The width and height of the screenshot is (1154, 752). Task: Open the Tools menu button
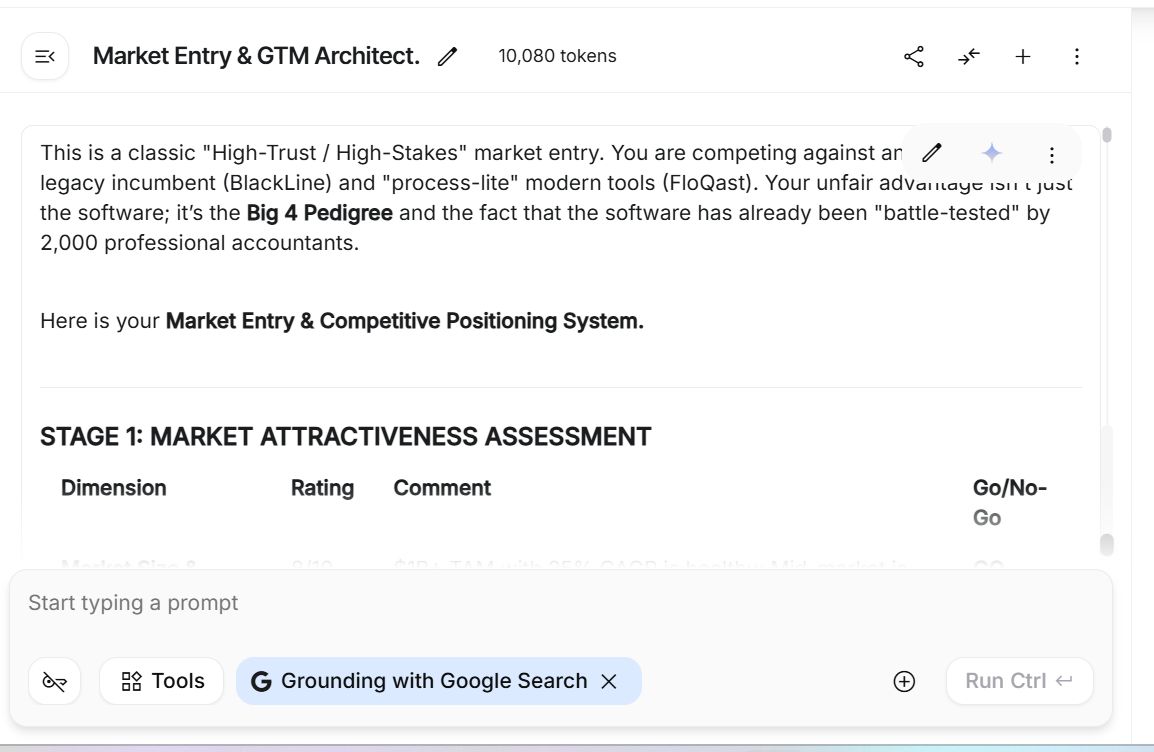(162, 681)
